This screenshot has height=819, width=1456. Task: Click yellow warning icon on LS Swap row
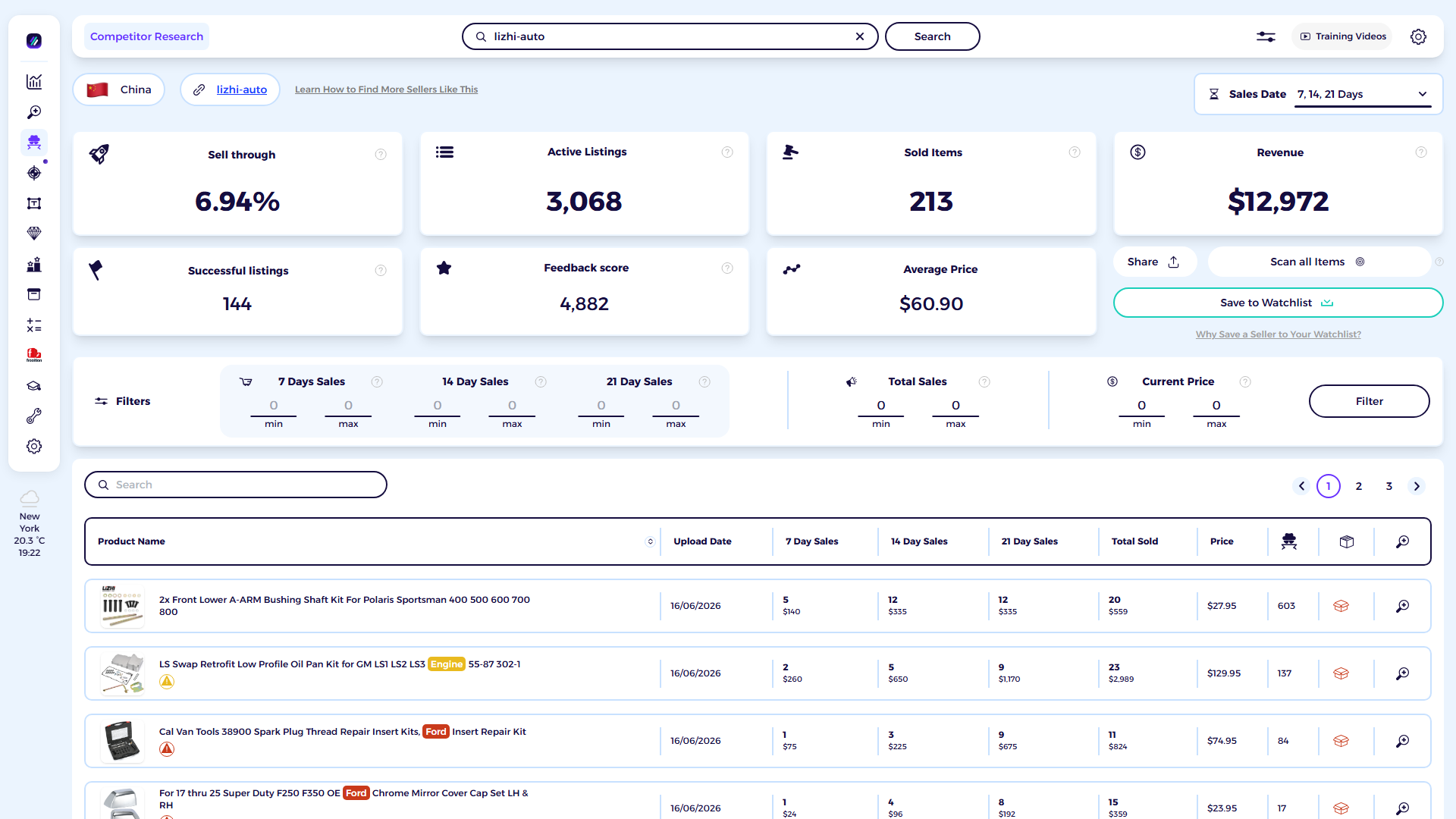[167, 682]
